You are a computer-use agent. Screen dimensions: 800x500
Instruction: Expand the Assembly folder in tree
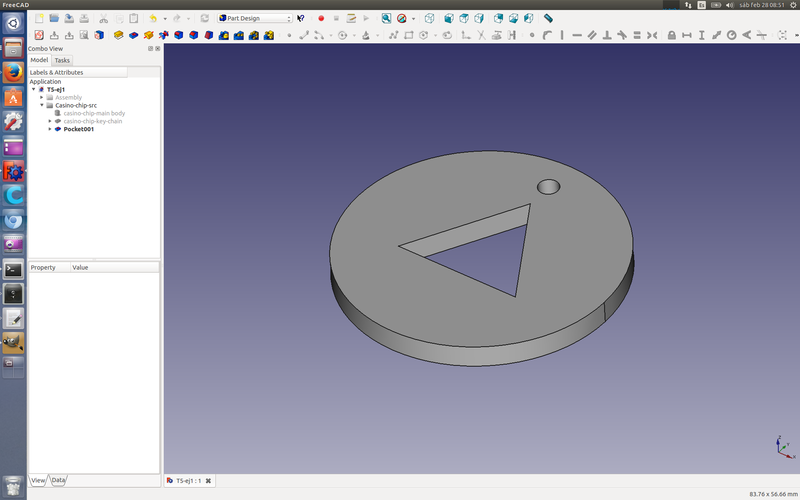[x=42, y=97]
